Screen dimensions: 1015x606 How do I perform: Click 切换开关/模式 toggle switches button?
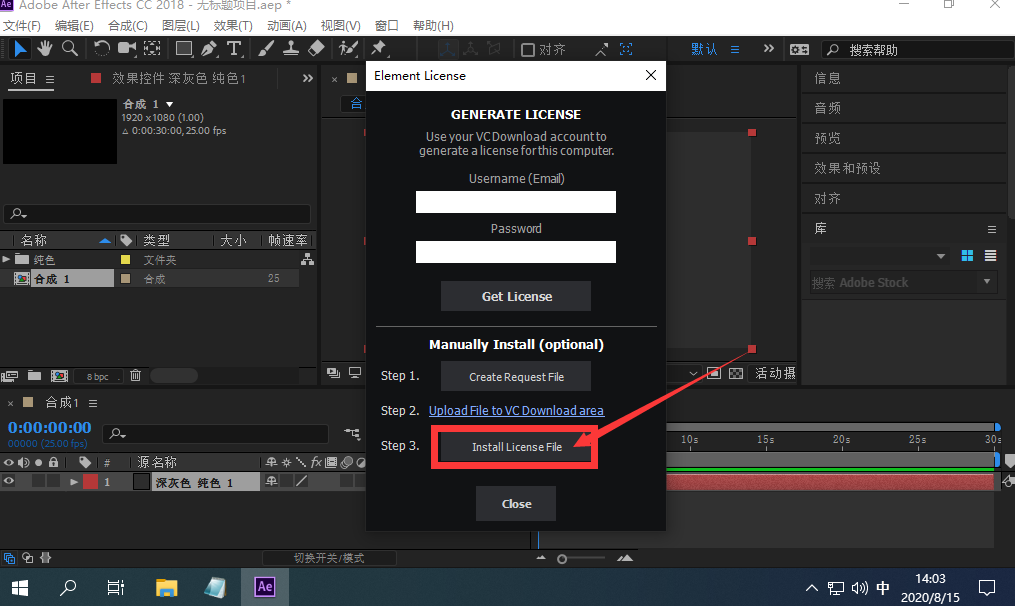(x=329, y=558)
